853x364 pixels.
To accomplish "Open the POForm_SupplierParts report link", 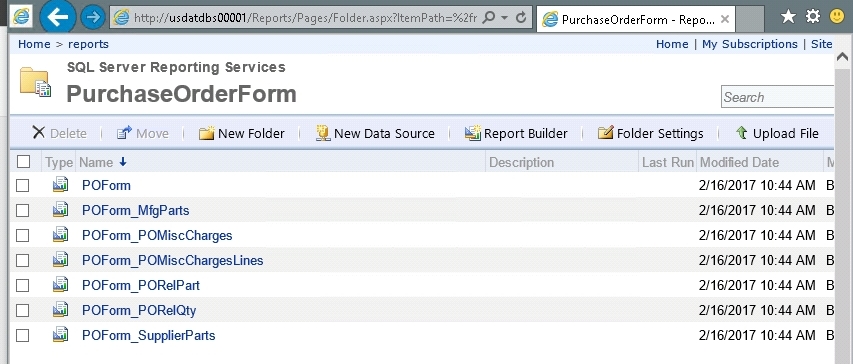I will pyautogui.click(x=149, y=336).
